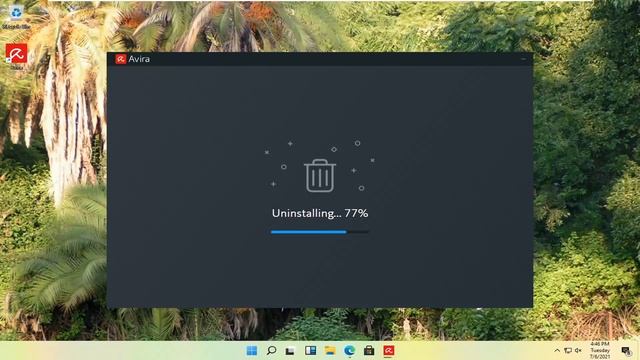Click the muted volume tray icon
The width and height of the screenshot is (640, 360).
coord(578,351)
